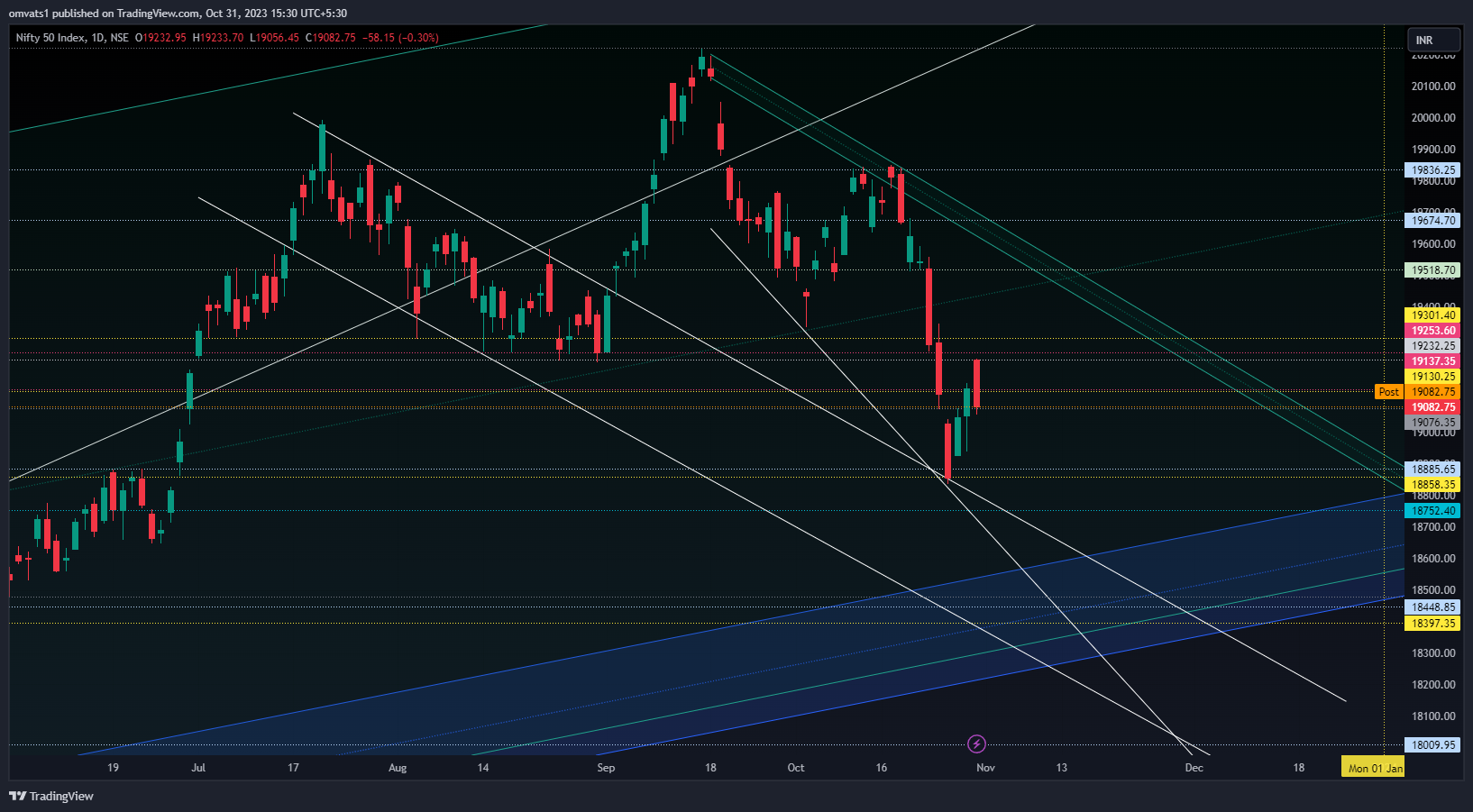This screenshot has width=1473, height=812.
Task: Select the grey 19076.35 price label
Action: (1432, 422)
